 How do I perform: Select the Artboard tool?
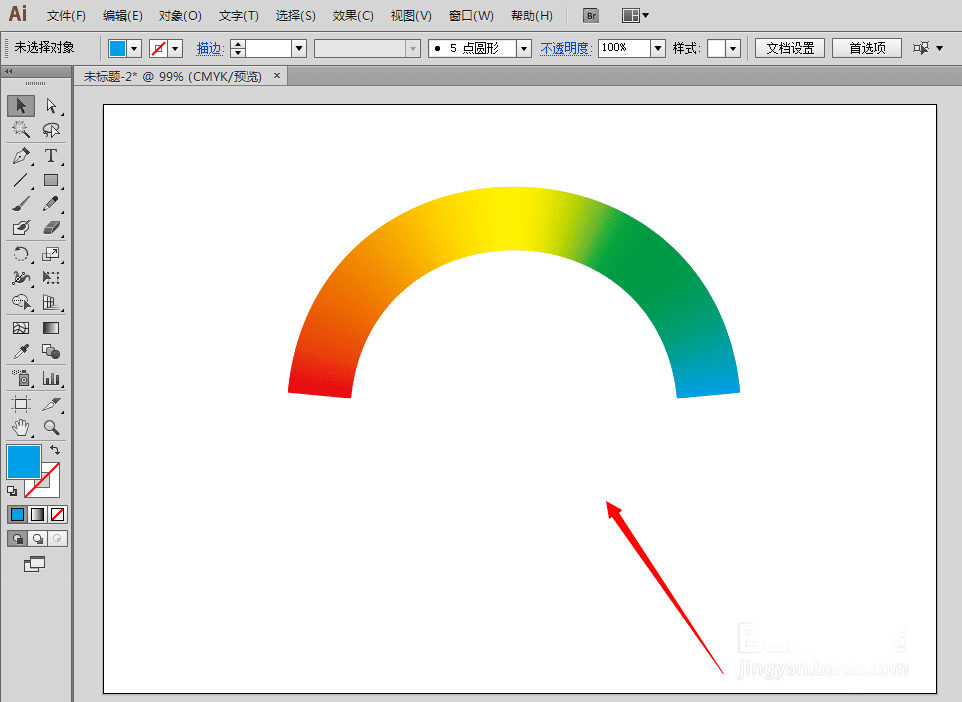21,404
